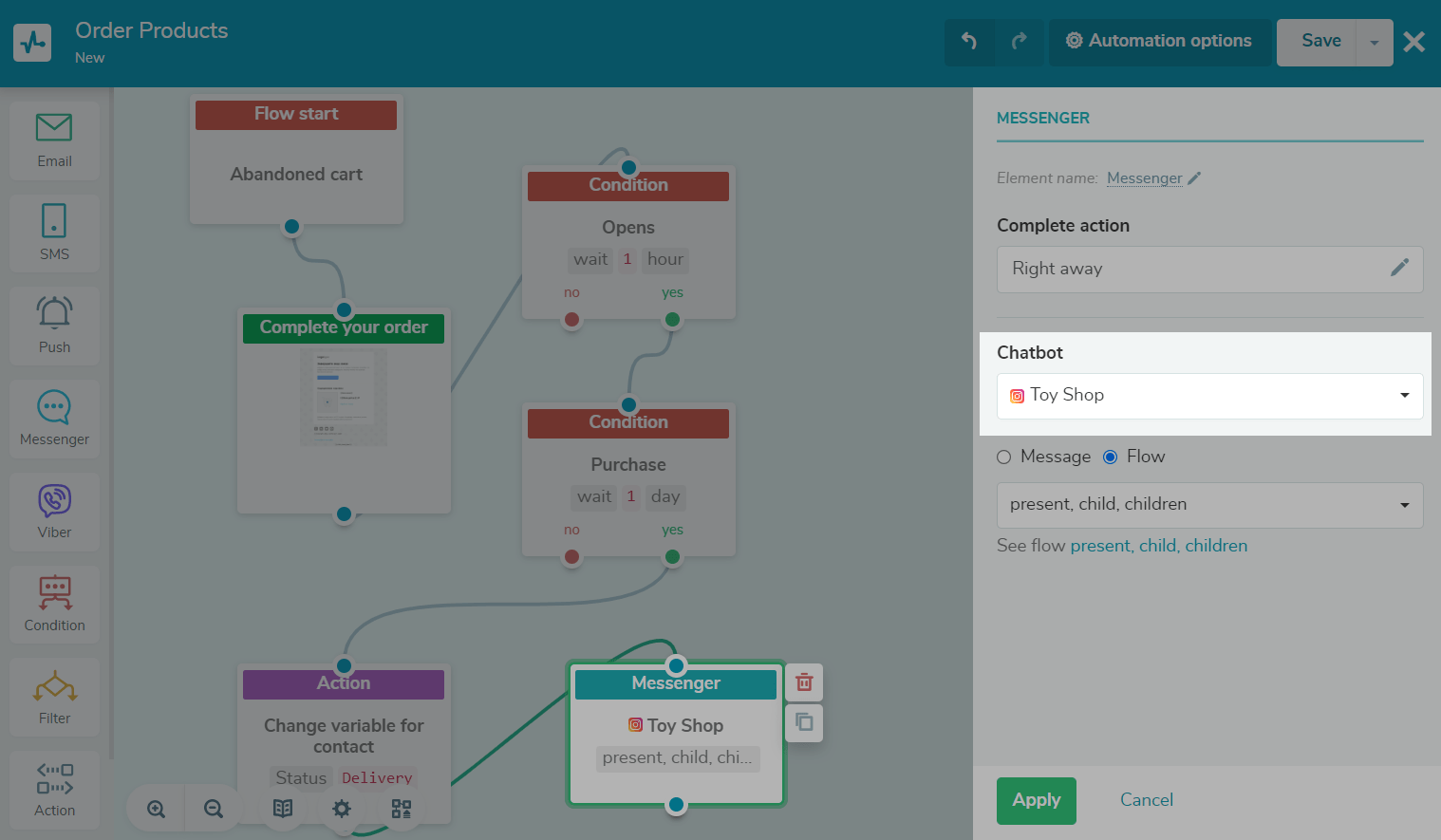Viewport: 1441px width, 840px height.
Task: Expand the present, child, children flow dropdown
Action: click(1209, 505)
